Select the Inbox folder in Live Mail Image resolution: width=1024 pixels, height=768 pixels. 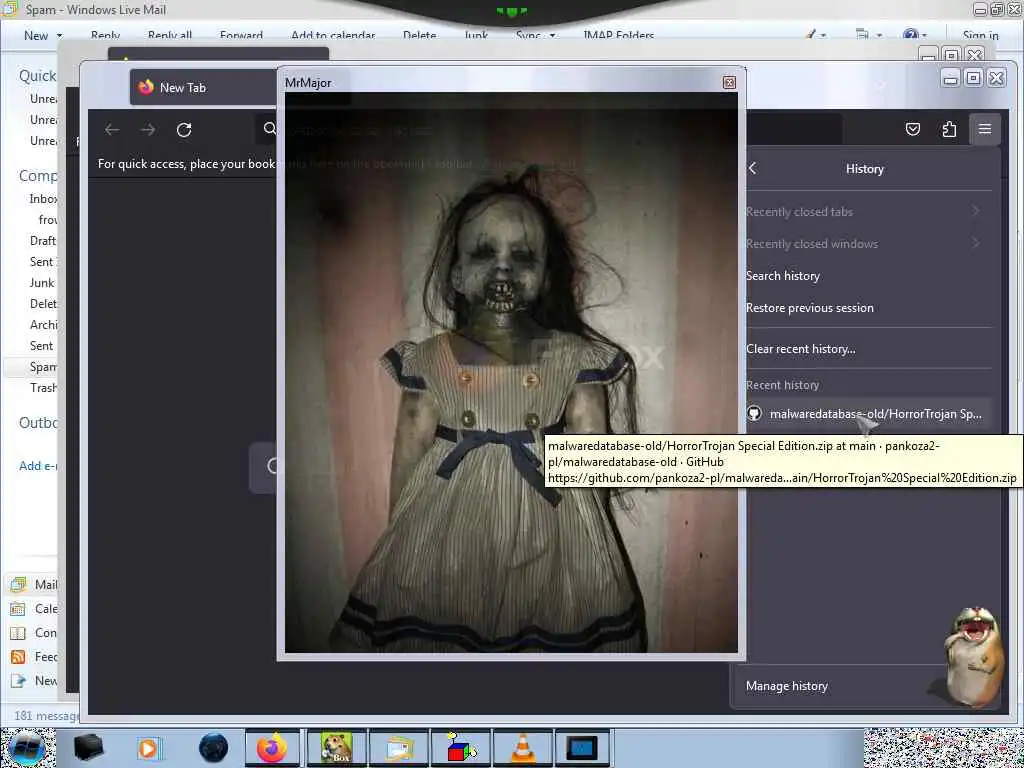click(x=43, y=199)
